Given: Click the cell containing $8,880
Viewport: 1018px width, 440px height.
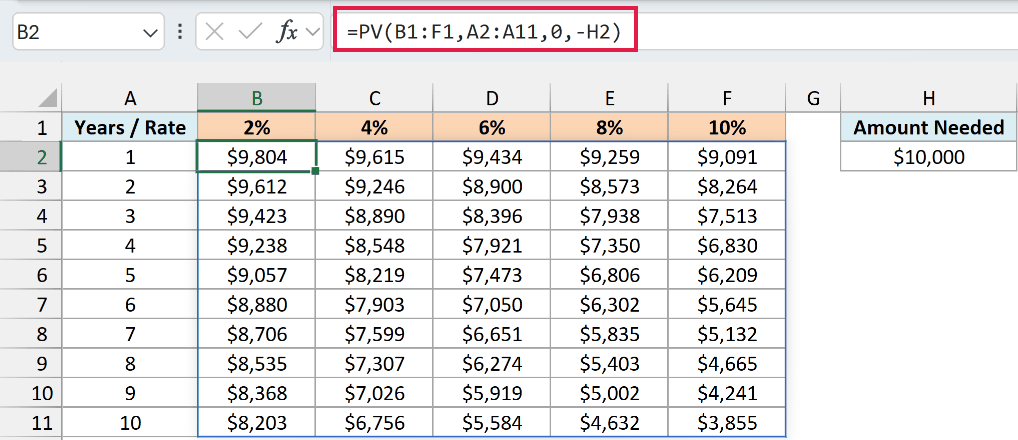Looking at the screenshot, I should coord(257,305).
